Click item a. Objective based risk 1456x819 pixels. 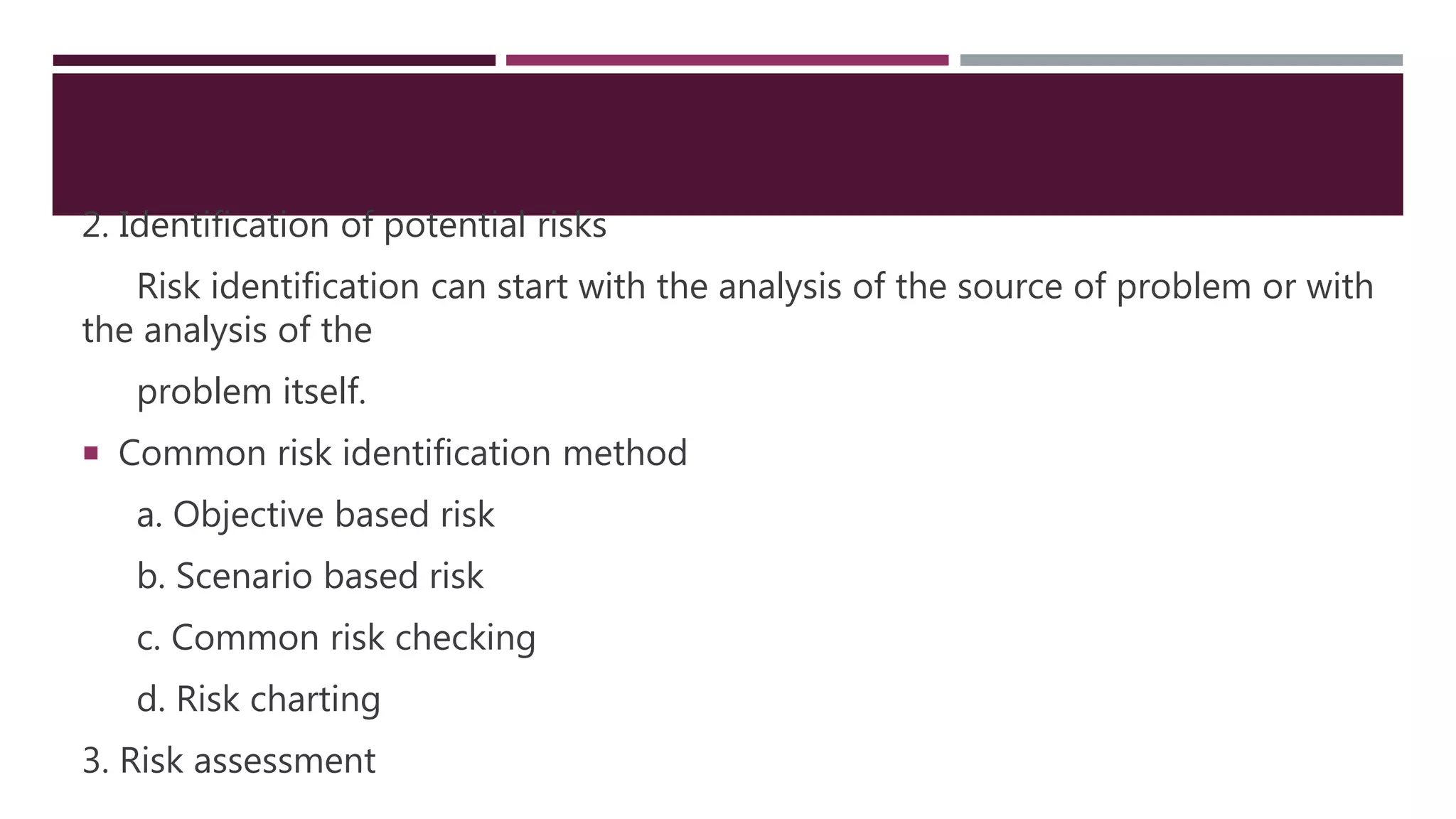(x=316, y=515)
